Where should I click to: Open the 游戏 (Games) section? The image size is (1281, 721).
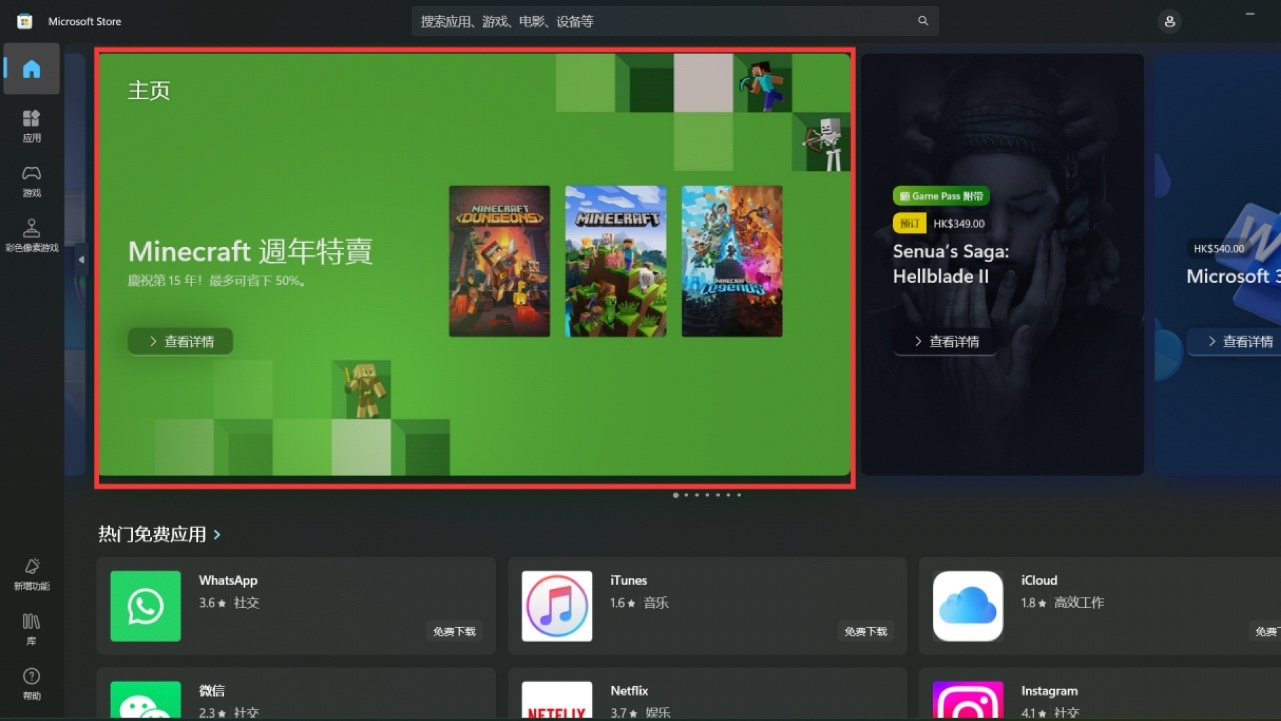(x=31, y=181)
